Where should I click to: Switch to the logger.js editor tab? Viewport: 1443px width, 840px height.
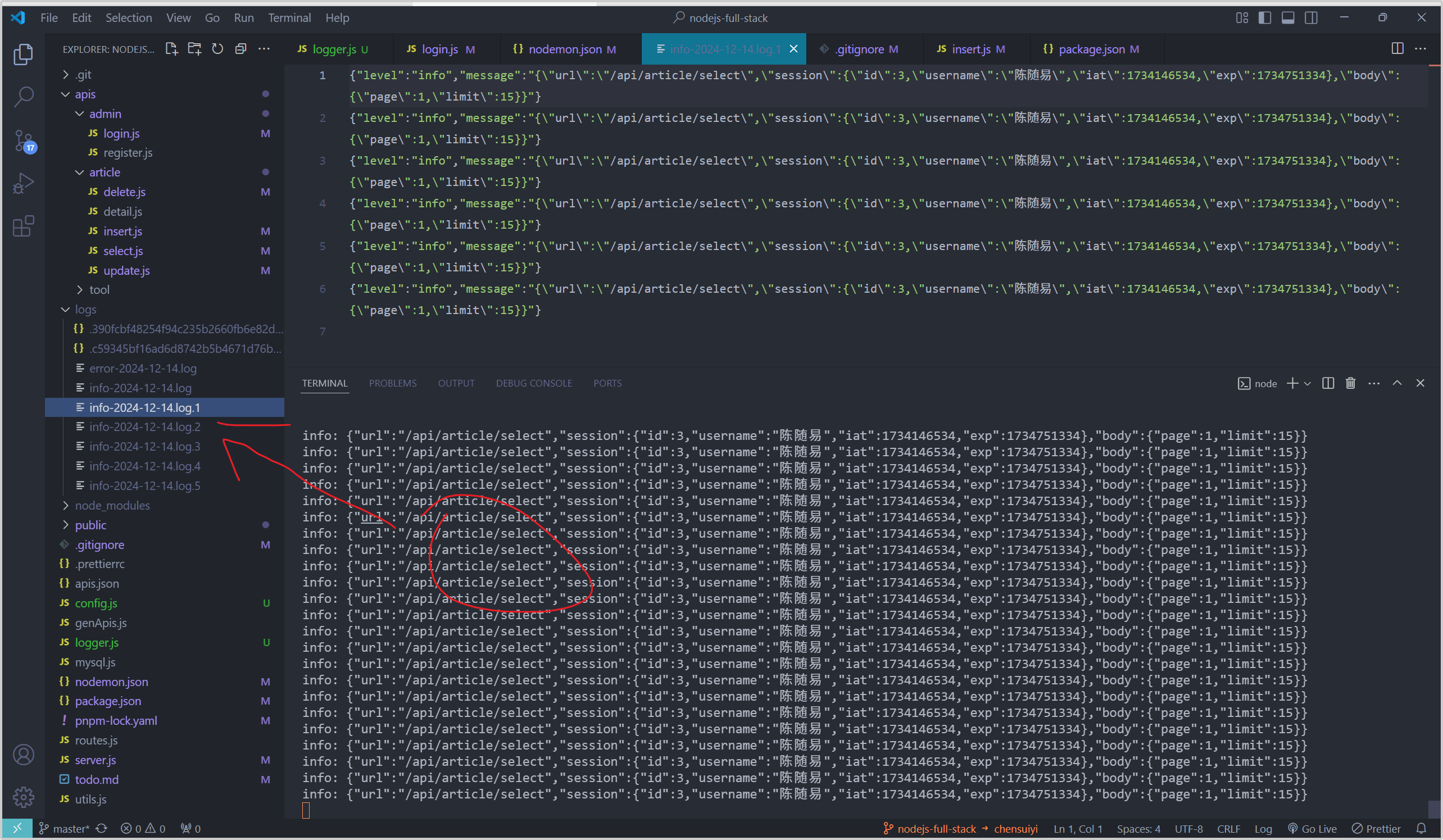(338, 49)
